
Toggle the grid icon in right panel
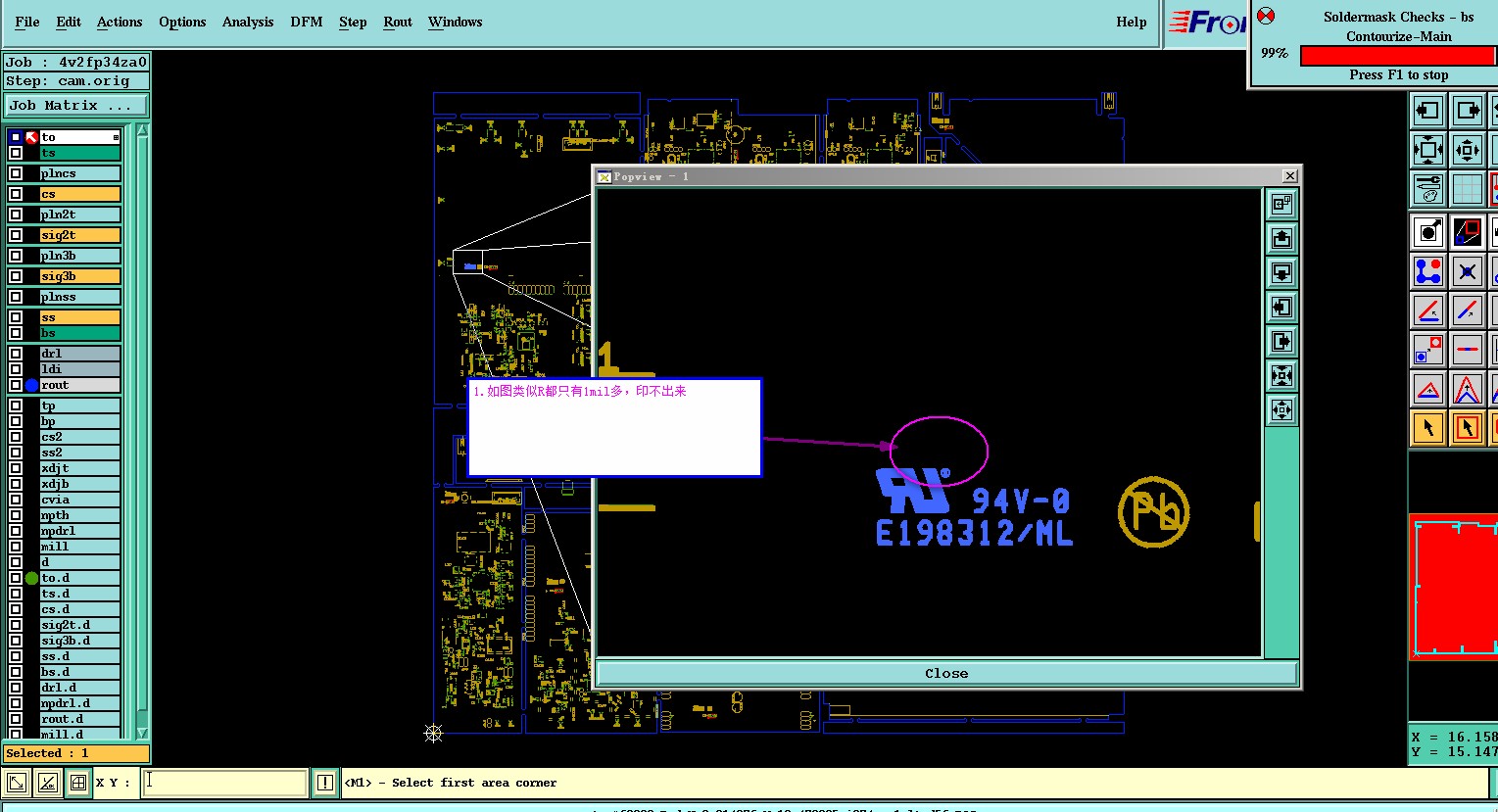(1467, 189)
